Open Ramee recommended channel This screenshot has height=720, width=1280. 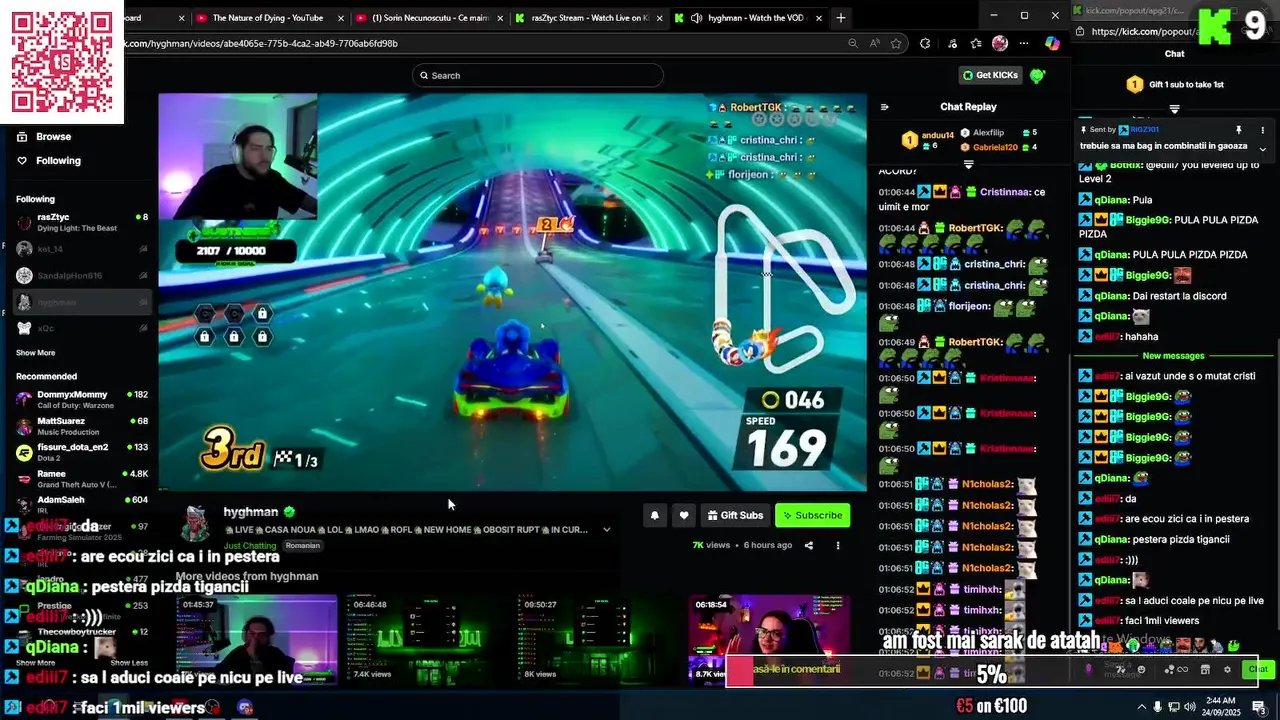(82, 478)
